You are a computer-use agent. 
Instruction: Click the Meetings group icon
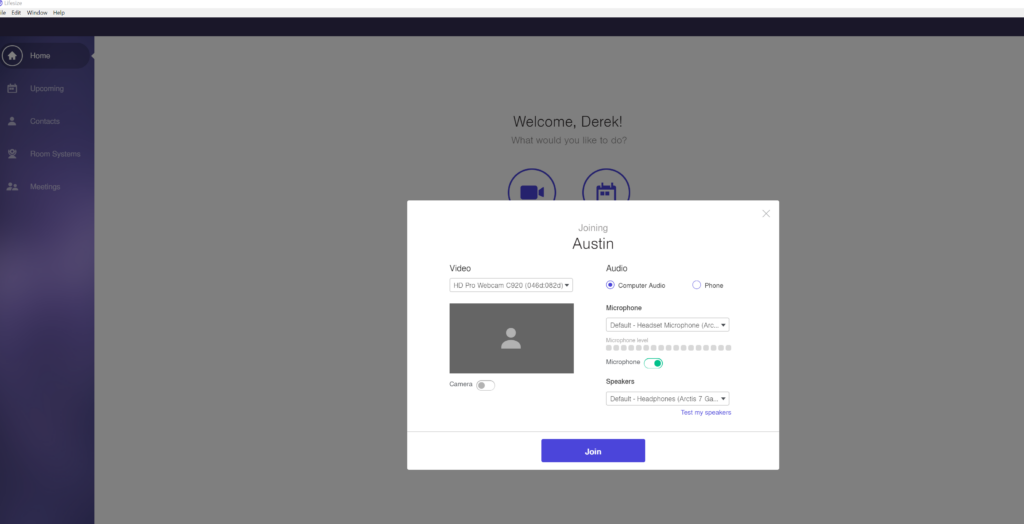click(12, 186)
